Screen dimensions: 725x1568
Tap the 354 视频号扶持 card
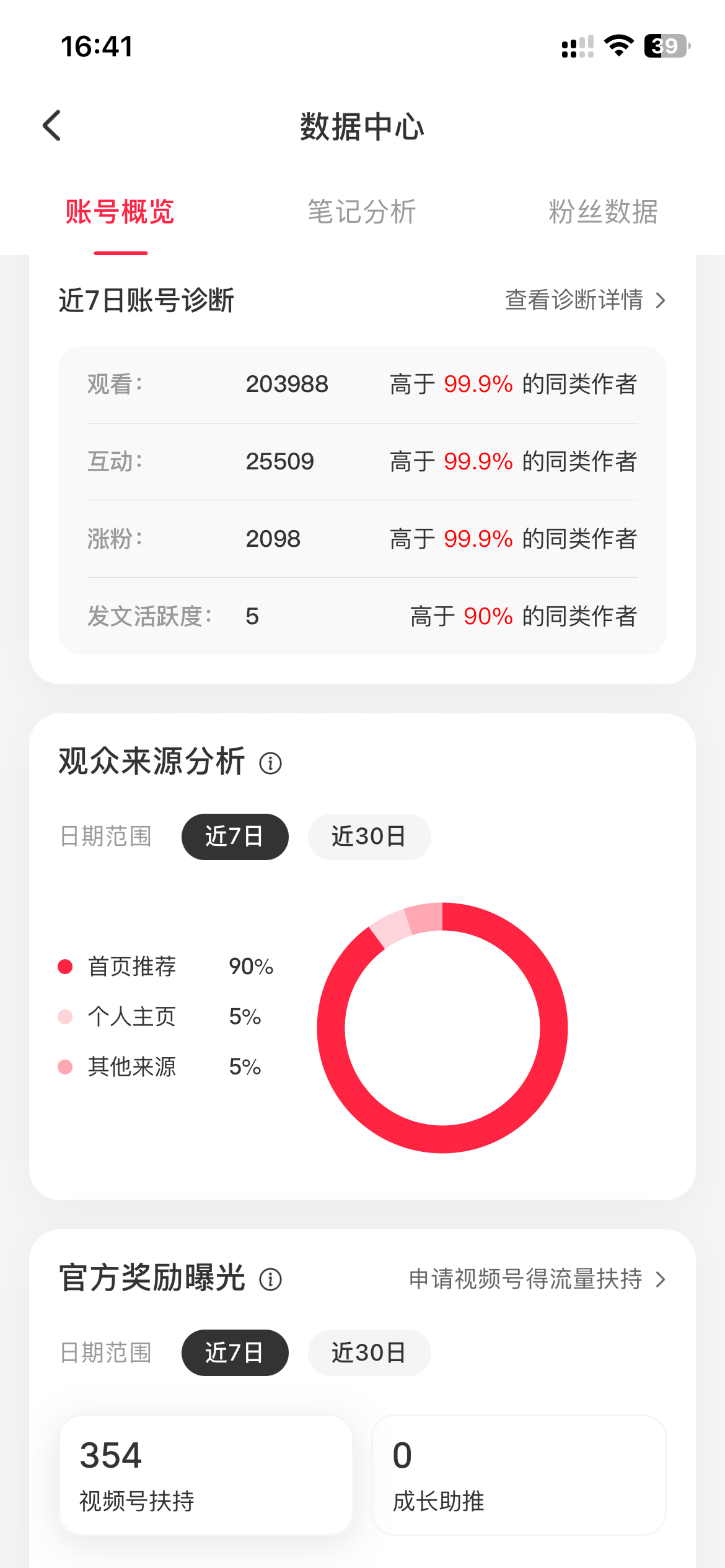click(206, 1475)
